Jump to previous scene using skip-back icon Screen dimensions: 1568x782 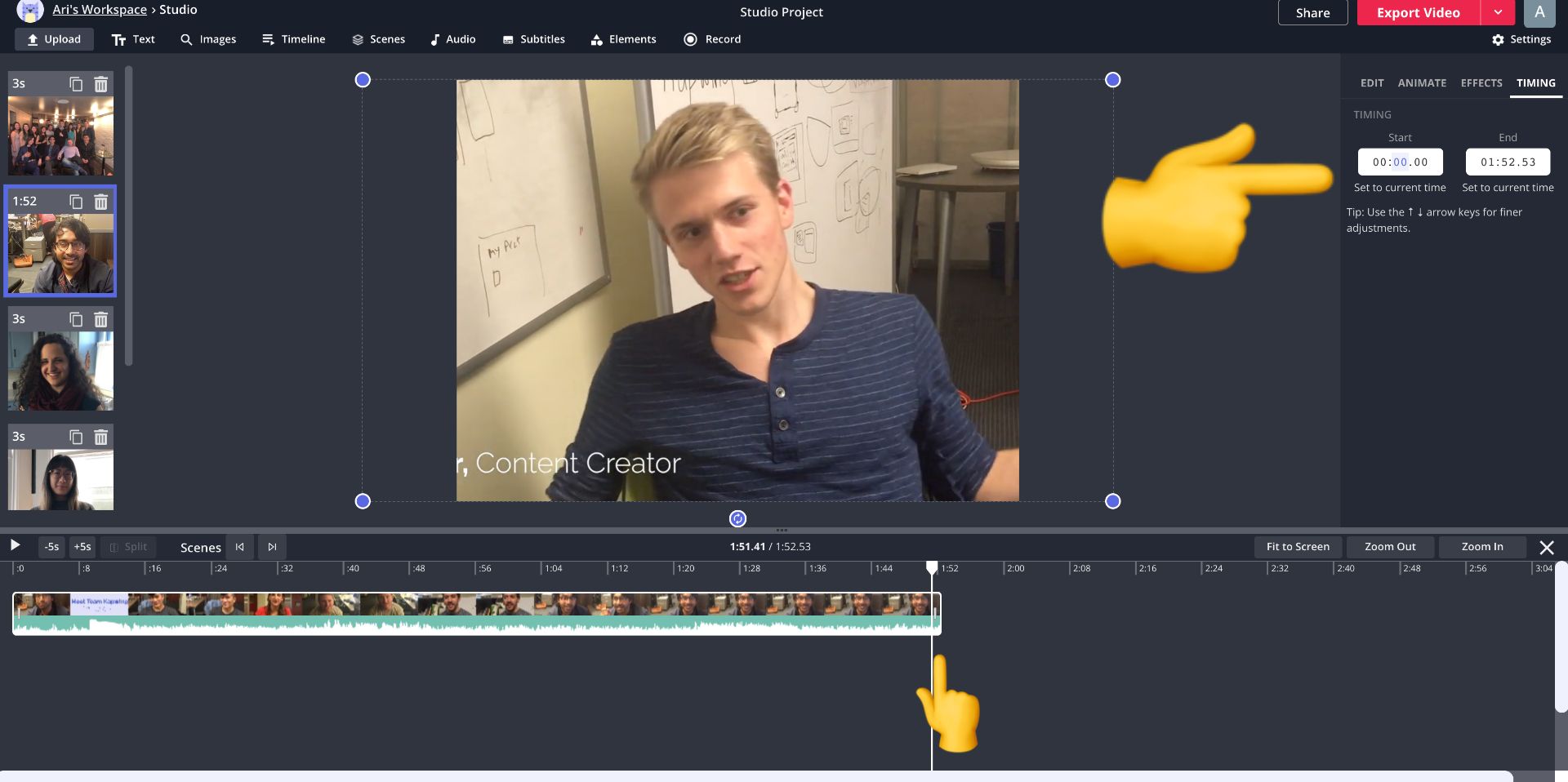coord(240,547)
